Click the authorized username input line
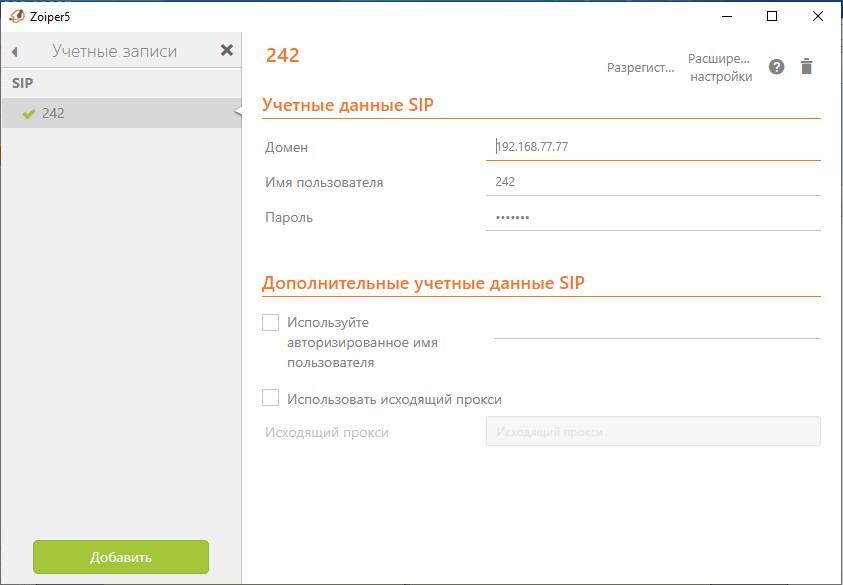Image resolution: width=843 pixels, height=585 pixels. (x=657, y=327)
